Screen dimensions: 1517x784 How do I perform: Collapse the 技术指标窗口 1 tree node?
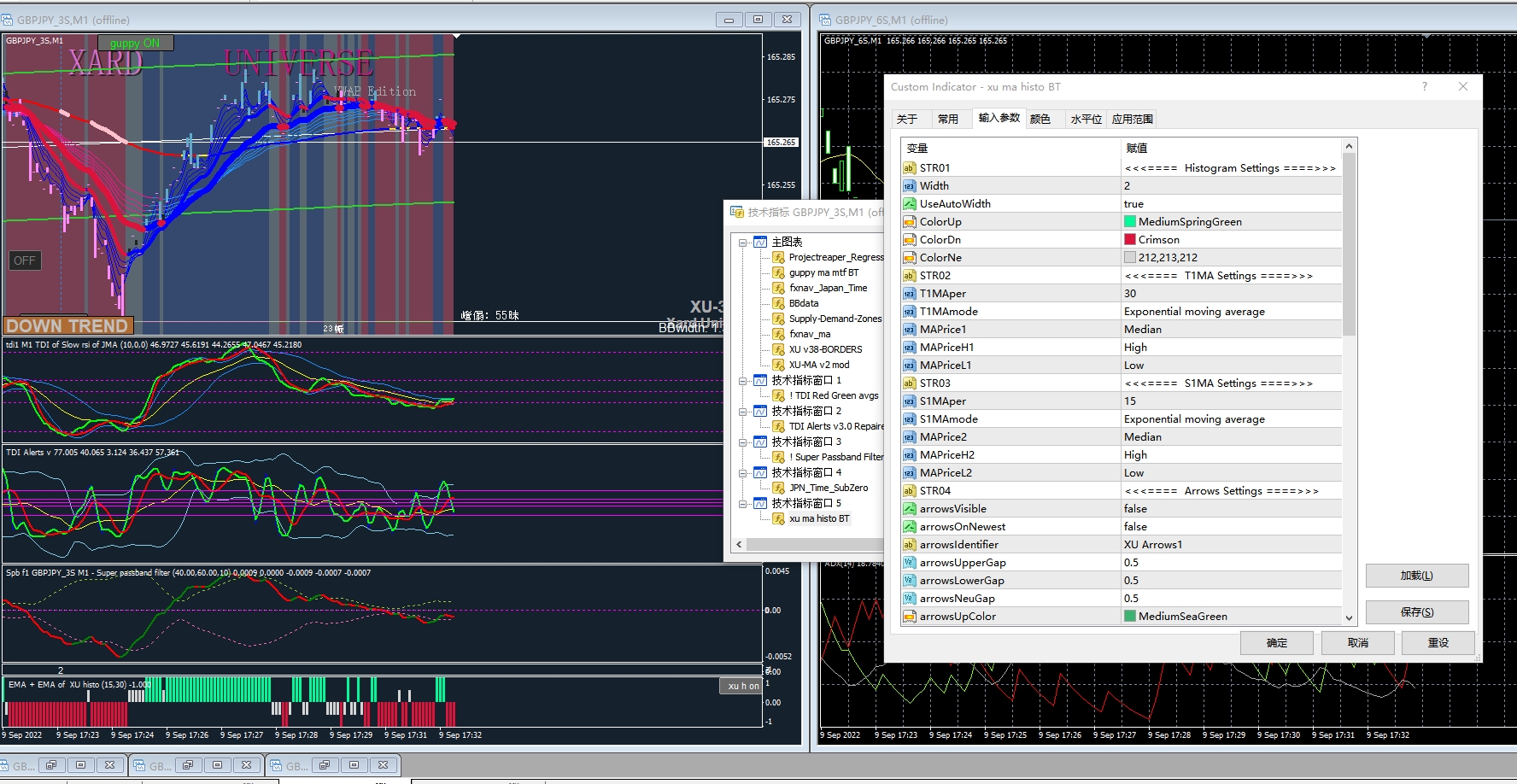[x=743, y=381]
